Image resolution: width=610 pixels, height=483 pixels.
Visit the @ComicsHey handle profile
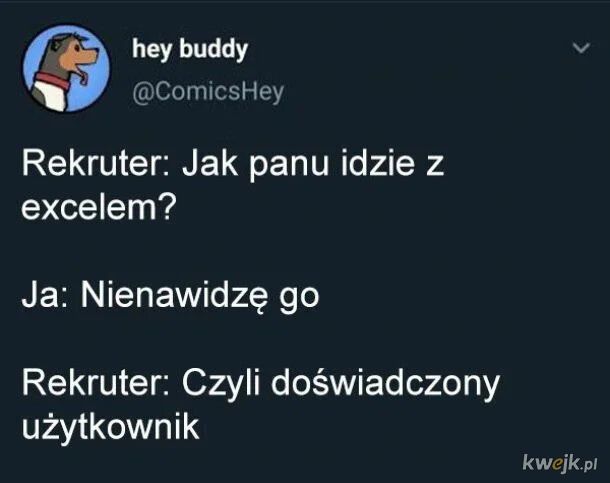click(208, 93)
